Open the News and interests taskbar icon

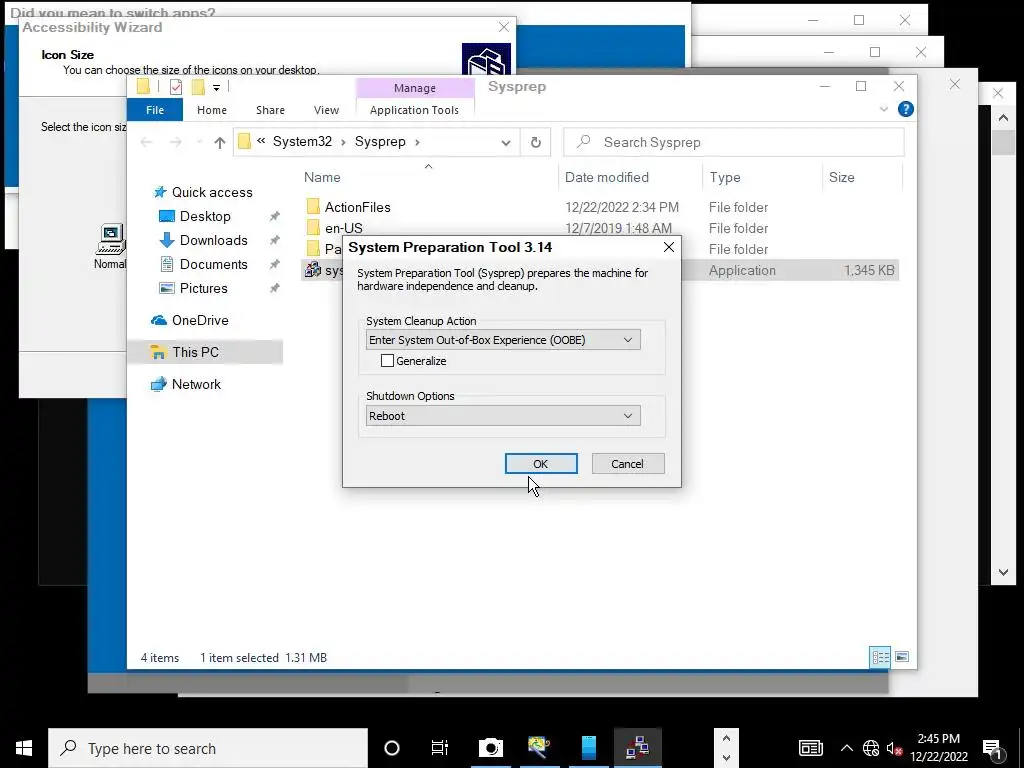click(x=810, y=748)
